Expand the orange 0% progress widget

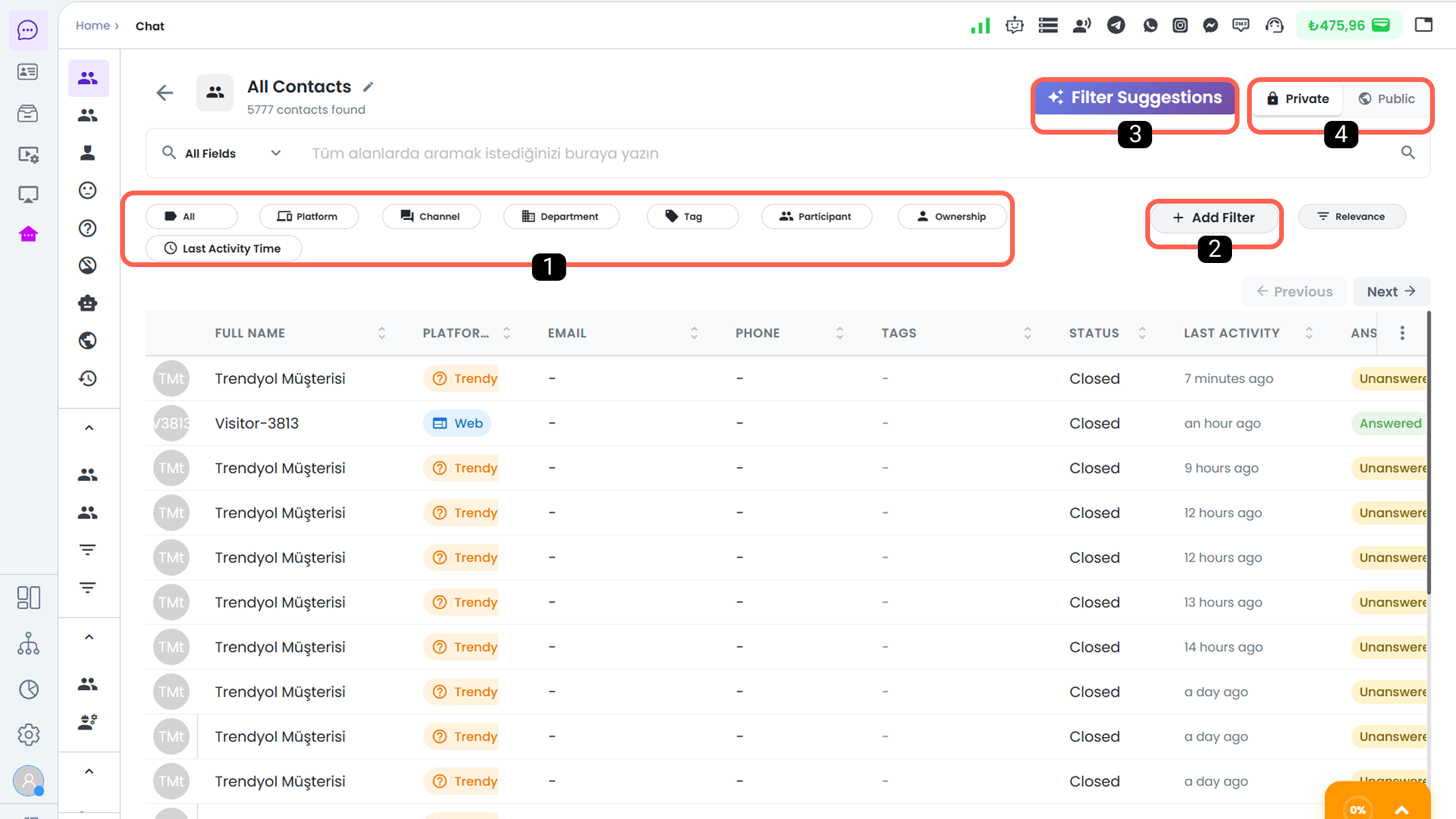[x=1377, y=802]
